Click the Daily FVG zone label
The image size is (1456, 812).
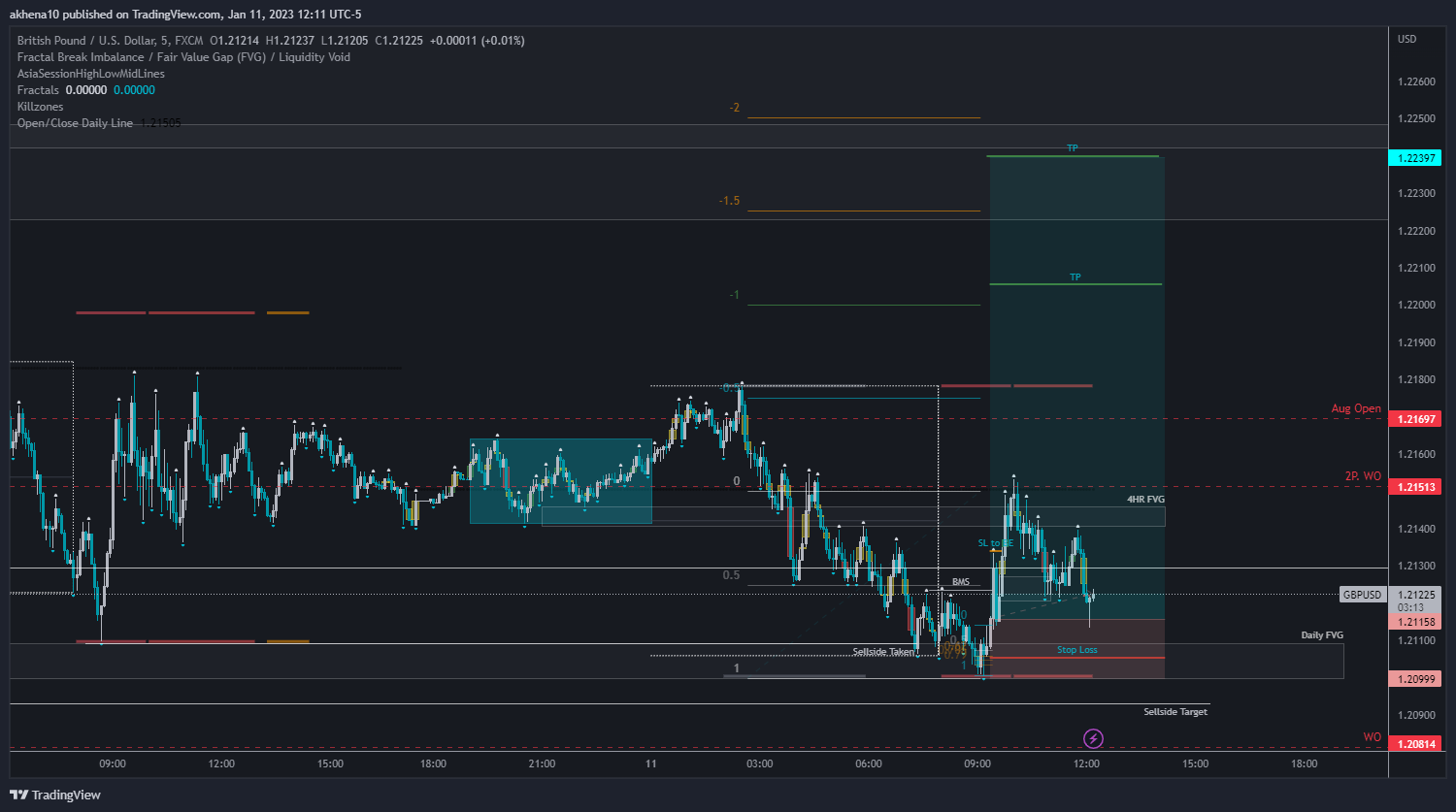point(1322,634)
